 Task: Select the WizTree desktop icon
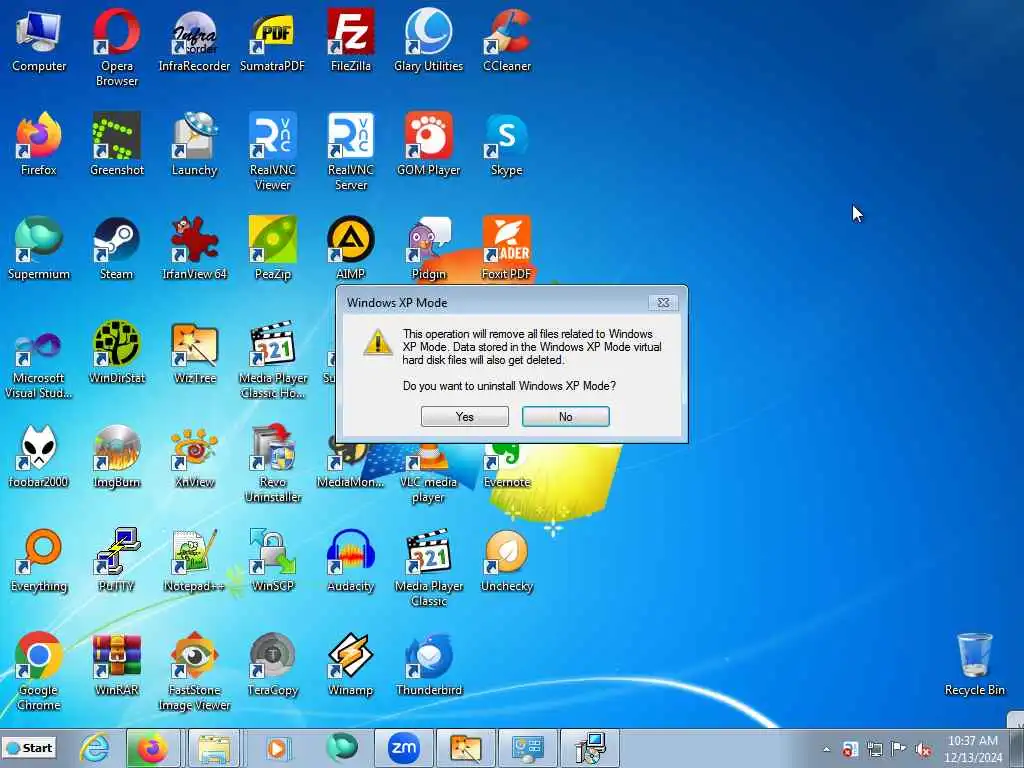coord(195,352)
